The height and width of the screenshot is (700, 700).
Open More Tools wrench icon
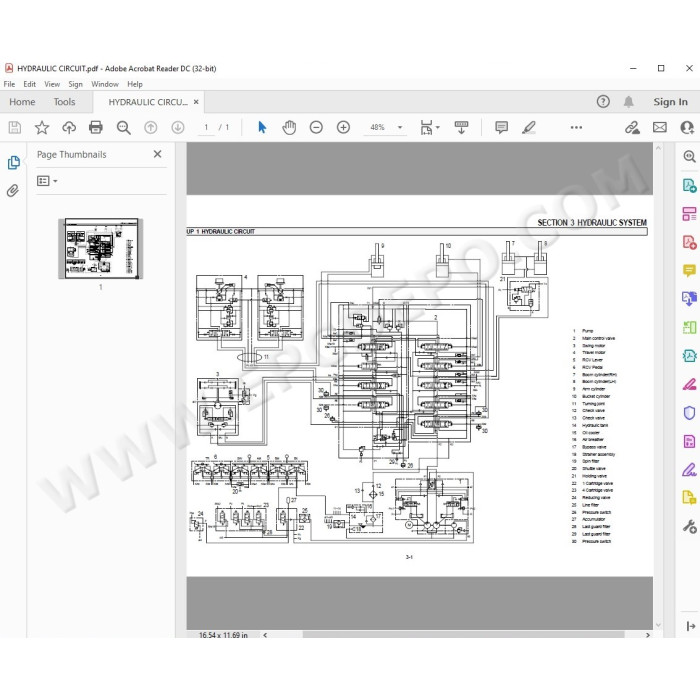click(x=689, y=527)
